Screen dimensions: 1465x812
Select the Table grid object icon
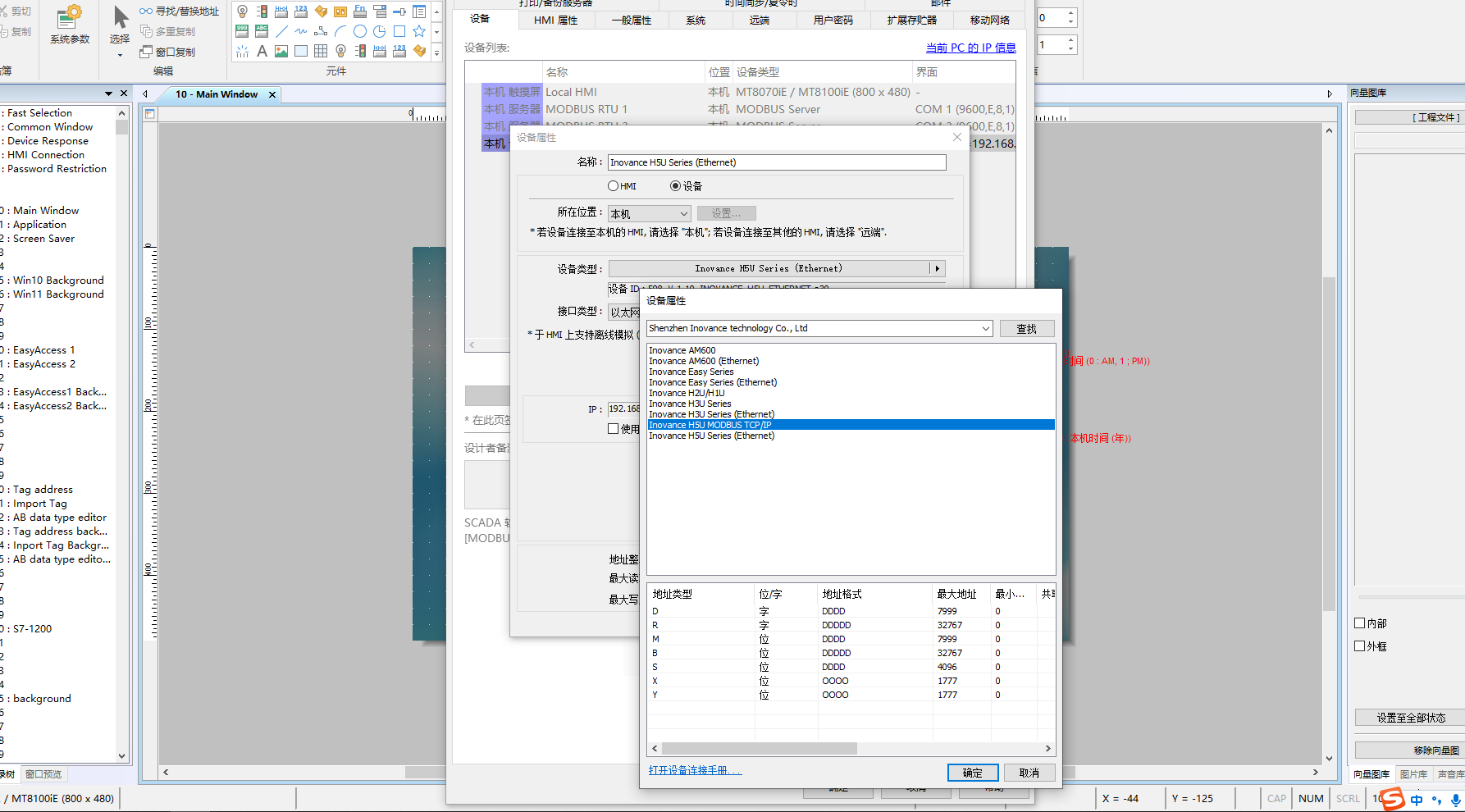point(321,51)
